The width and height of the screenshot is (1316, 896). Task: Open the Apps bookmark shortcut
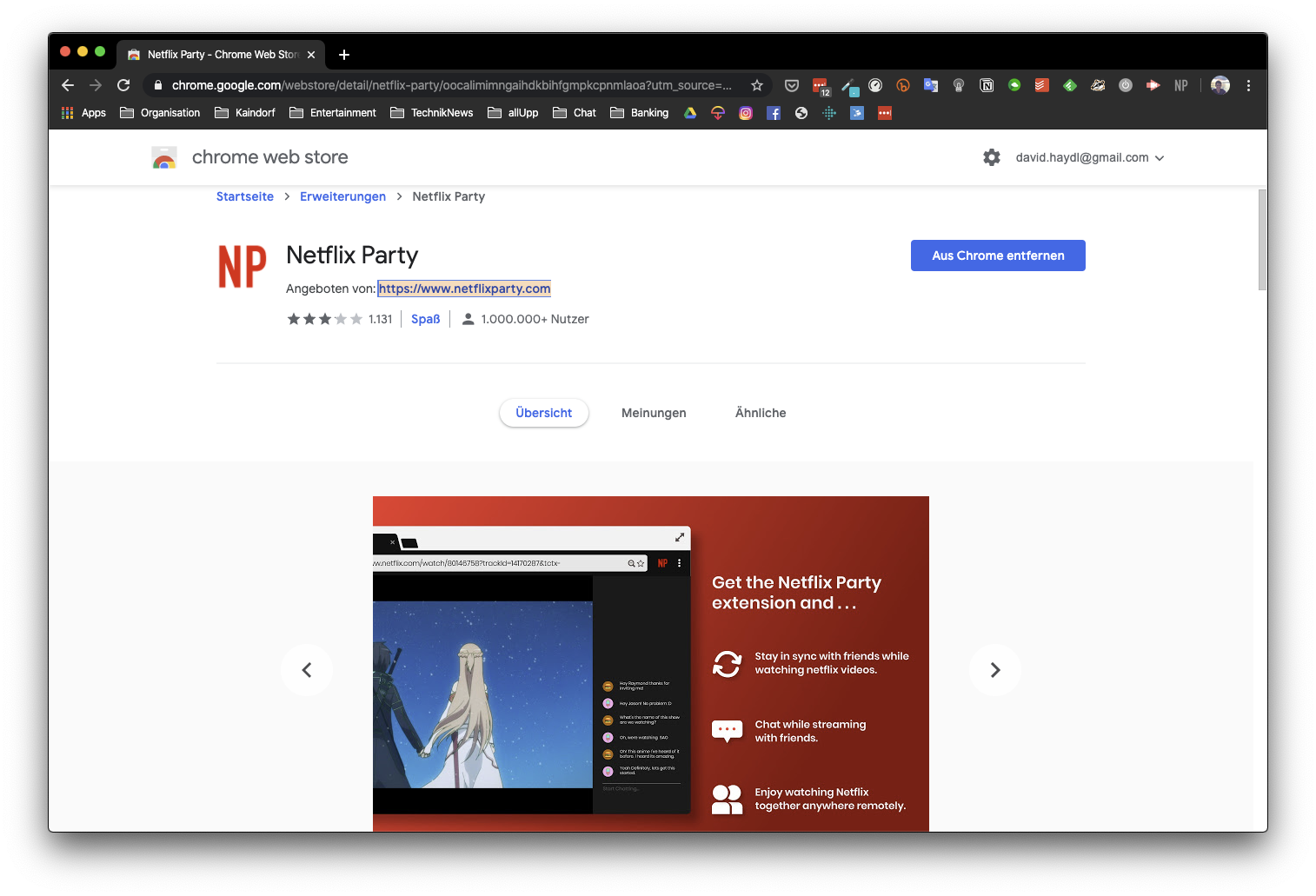coord(84,113)
